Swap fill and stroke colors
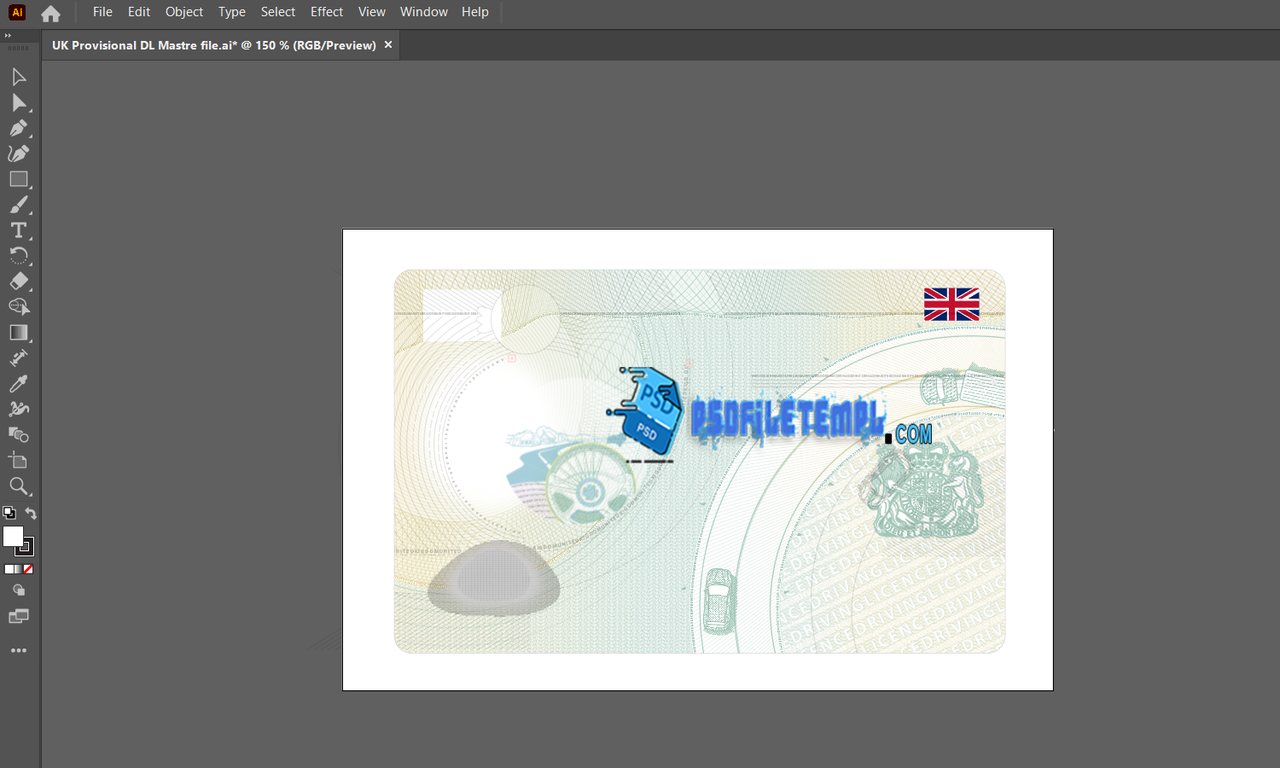Viewport: 1280px width, 768px height. [x=31, y=513]
